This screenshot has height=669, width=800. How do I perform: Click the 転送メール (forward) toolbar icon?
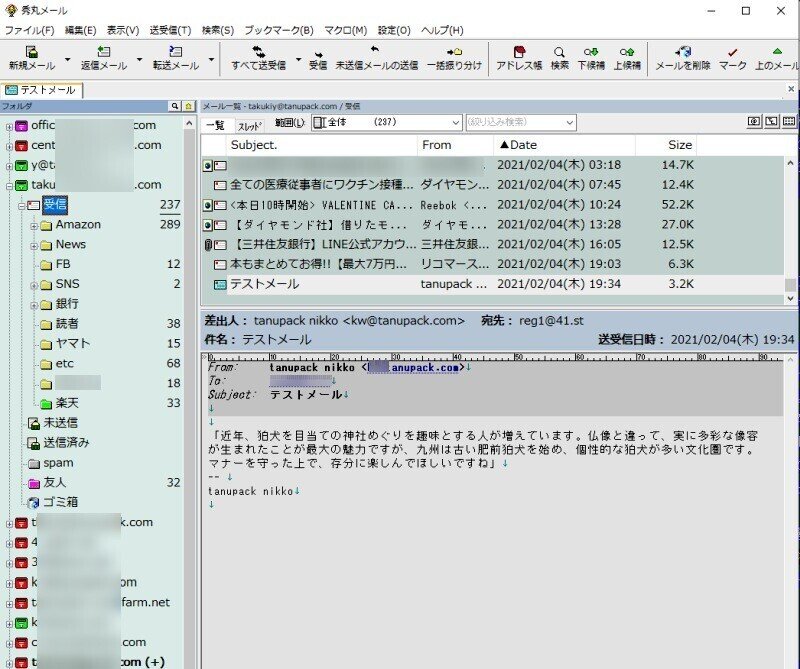[x=176, y=52]
